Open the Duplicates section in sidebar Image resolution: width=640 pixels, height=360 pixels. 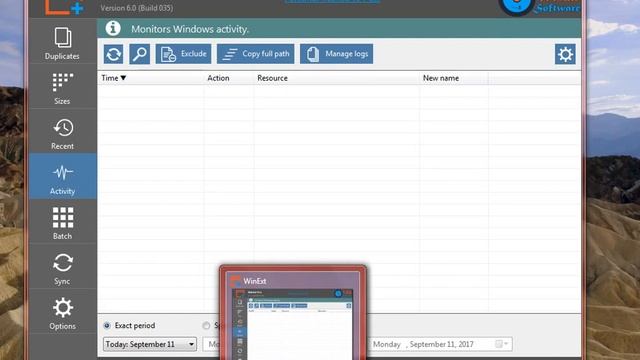[62, 41]
